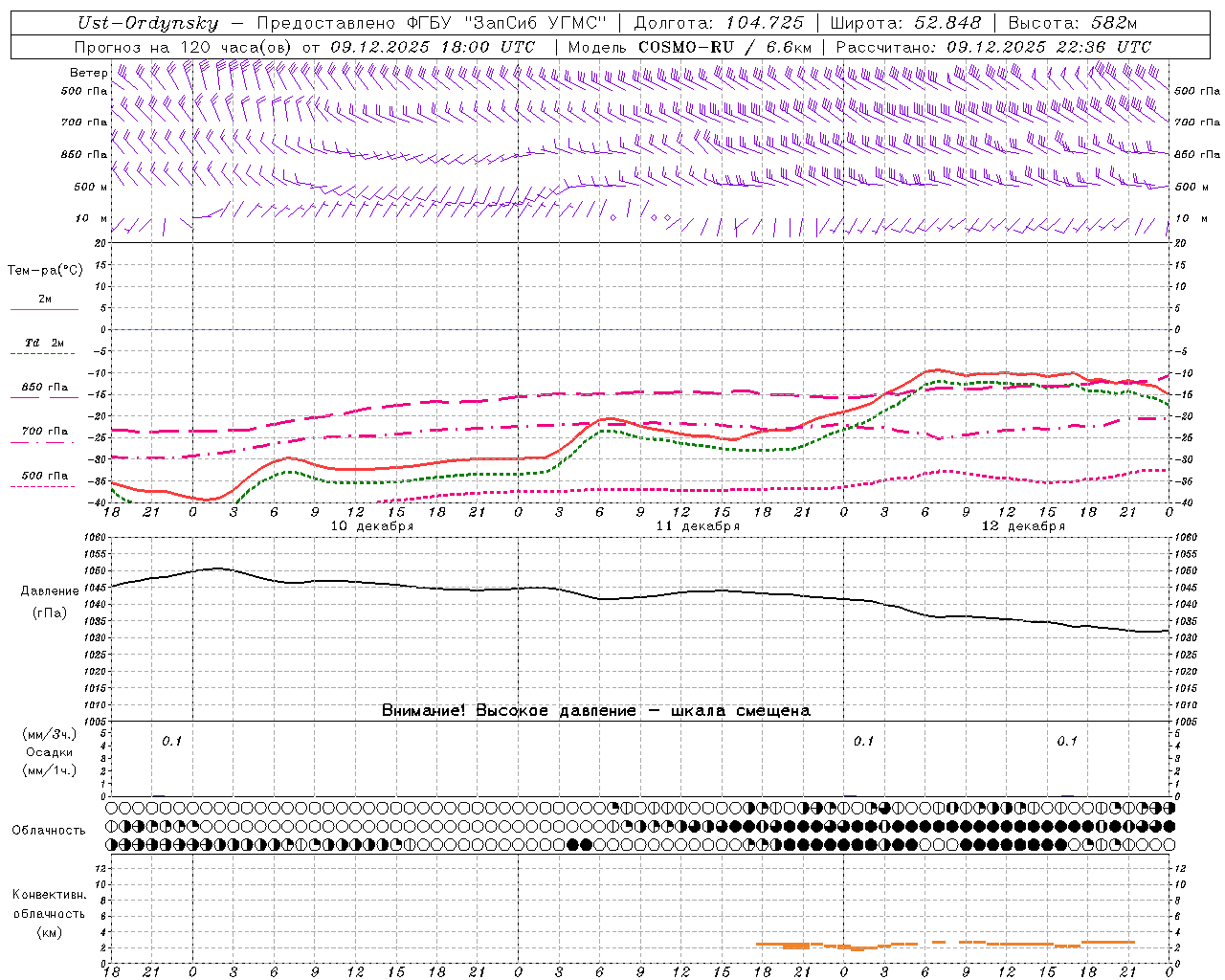Click the date label "10 декабря"
Screen dimensions: 1225x980
pos(372,526)
